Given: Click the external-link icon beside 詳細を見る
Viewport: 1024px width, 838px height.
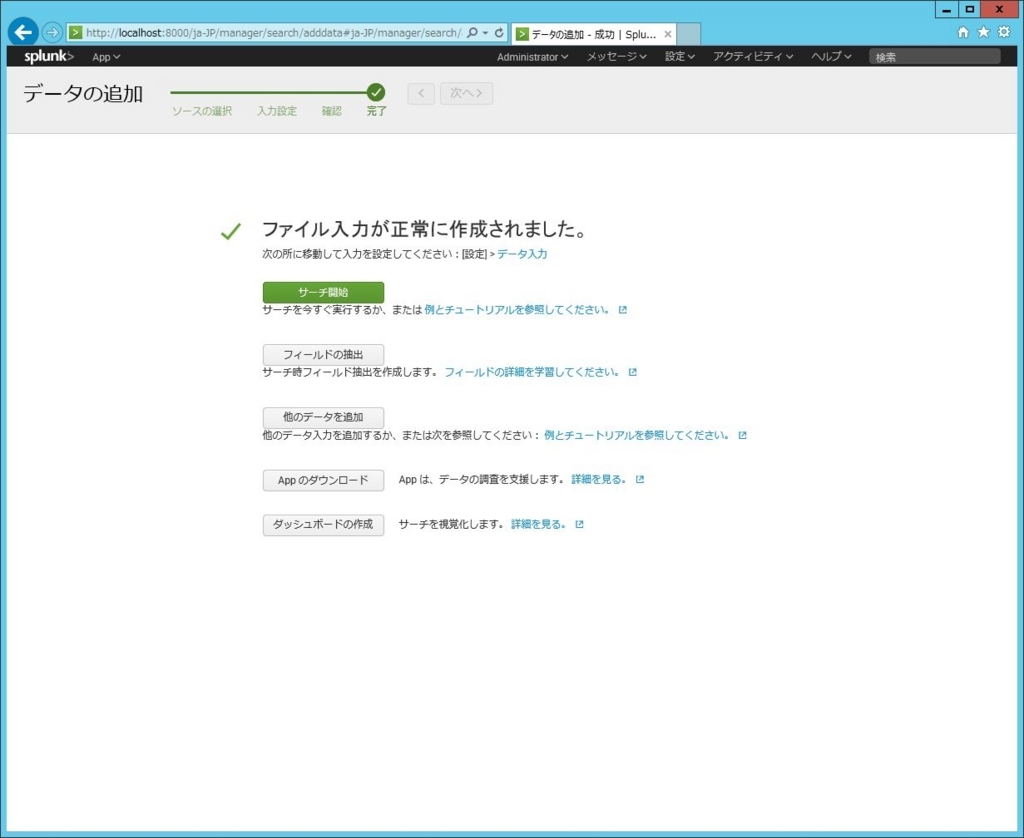Looking at the screenshot, I should pyautogui.click(x=639, y=479).
